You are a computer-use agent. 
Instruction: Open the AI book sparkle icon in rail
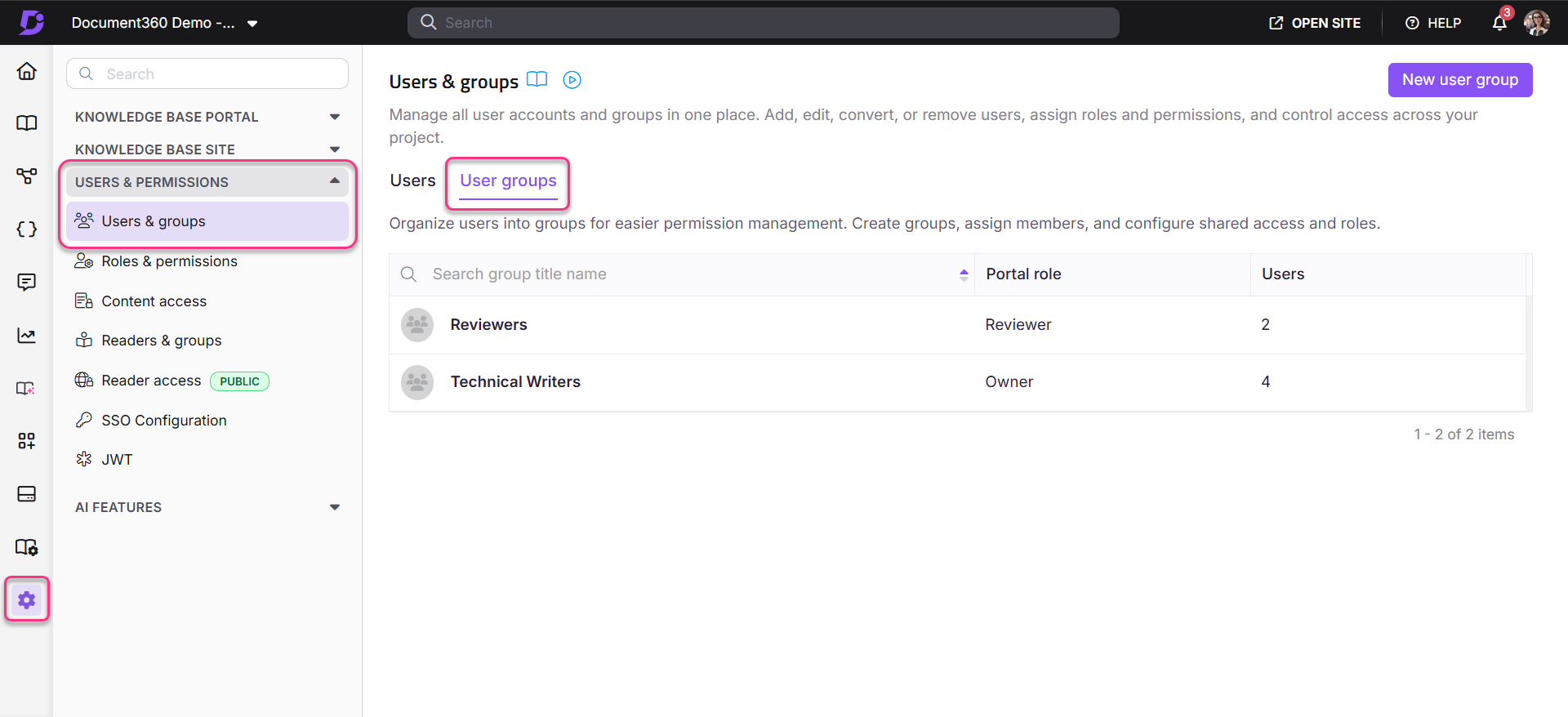point(27,389)
